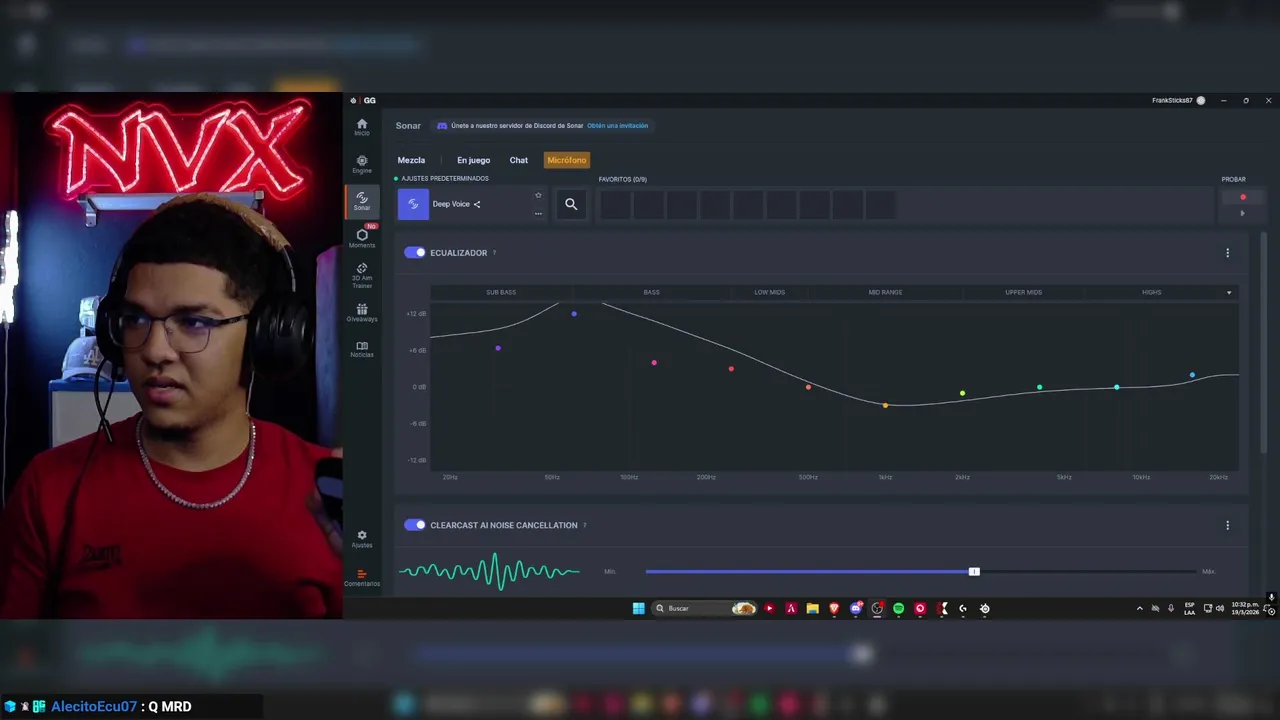Open Comentarios feedback in sidebar

[x=362, y=577]
